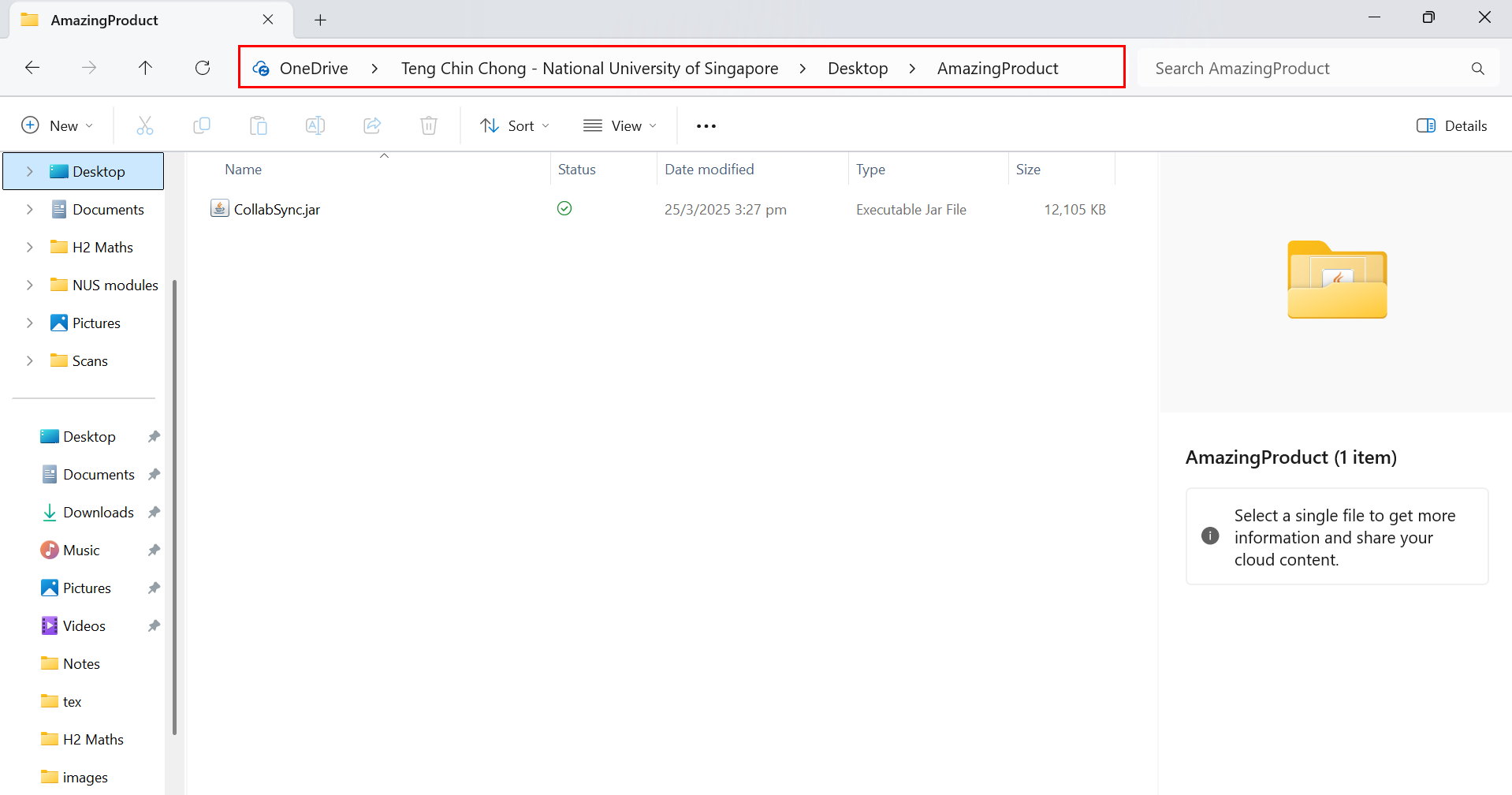Open a new File Explorer tab
Image resolution: width=1512 pixels, height=795 pixels.
coord(320,21)
